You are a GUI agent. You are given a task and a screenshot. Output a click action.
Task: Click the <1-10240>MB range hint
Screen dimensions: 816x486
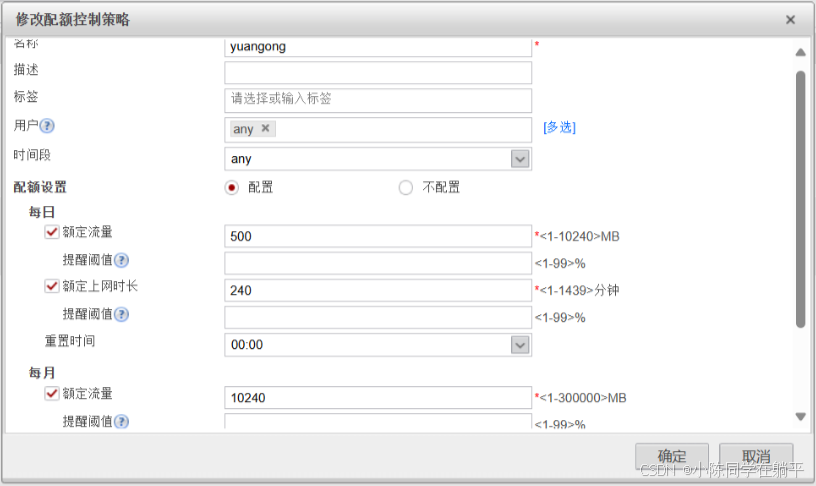(x=579, y=237)
